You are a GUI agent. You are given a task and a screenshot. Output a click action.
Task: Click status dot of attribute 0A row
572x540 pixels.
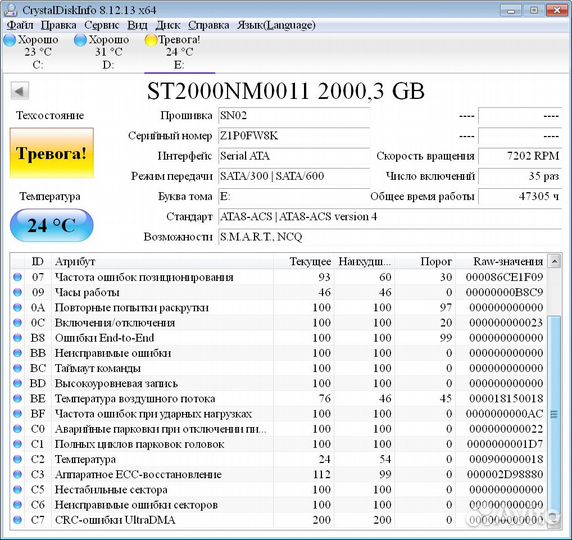(18, 307)
